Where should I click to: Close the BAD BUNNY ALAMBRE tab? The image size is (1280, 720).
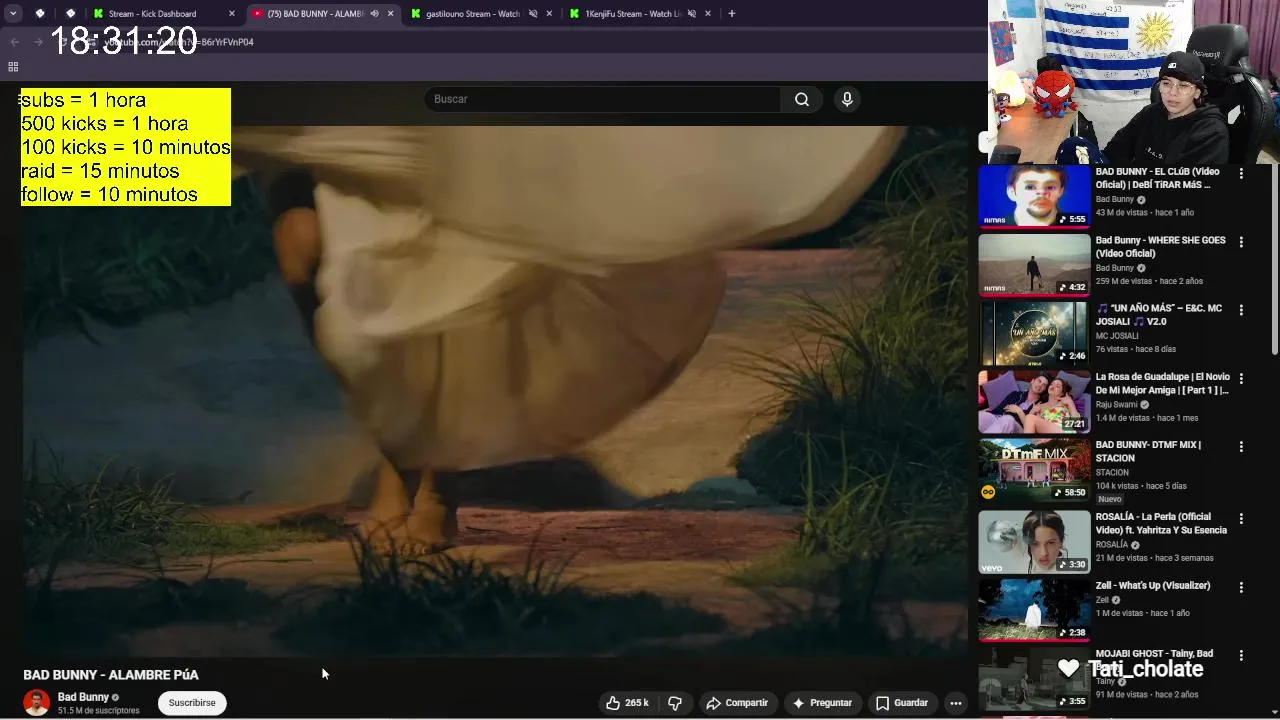390,14
